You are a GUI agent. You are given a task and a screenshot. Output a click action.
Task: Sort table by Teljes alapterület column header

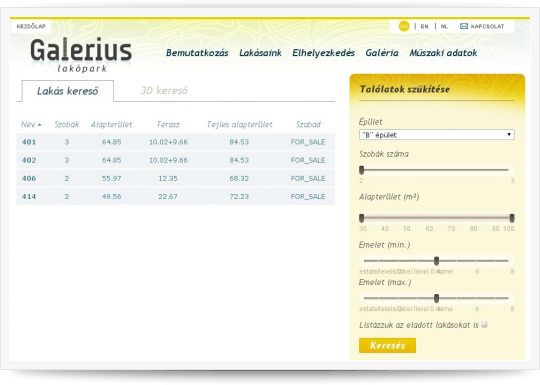coord(239,124)
